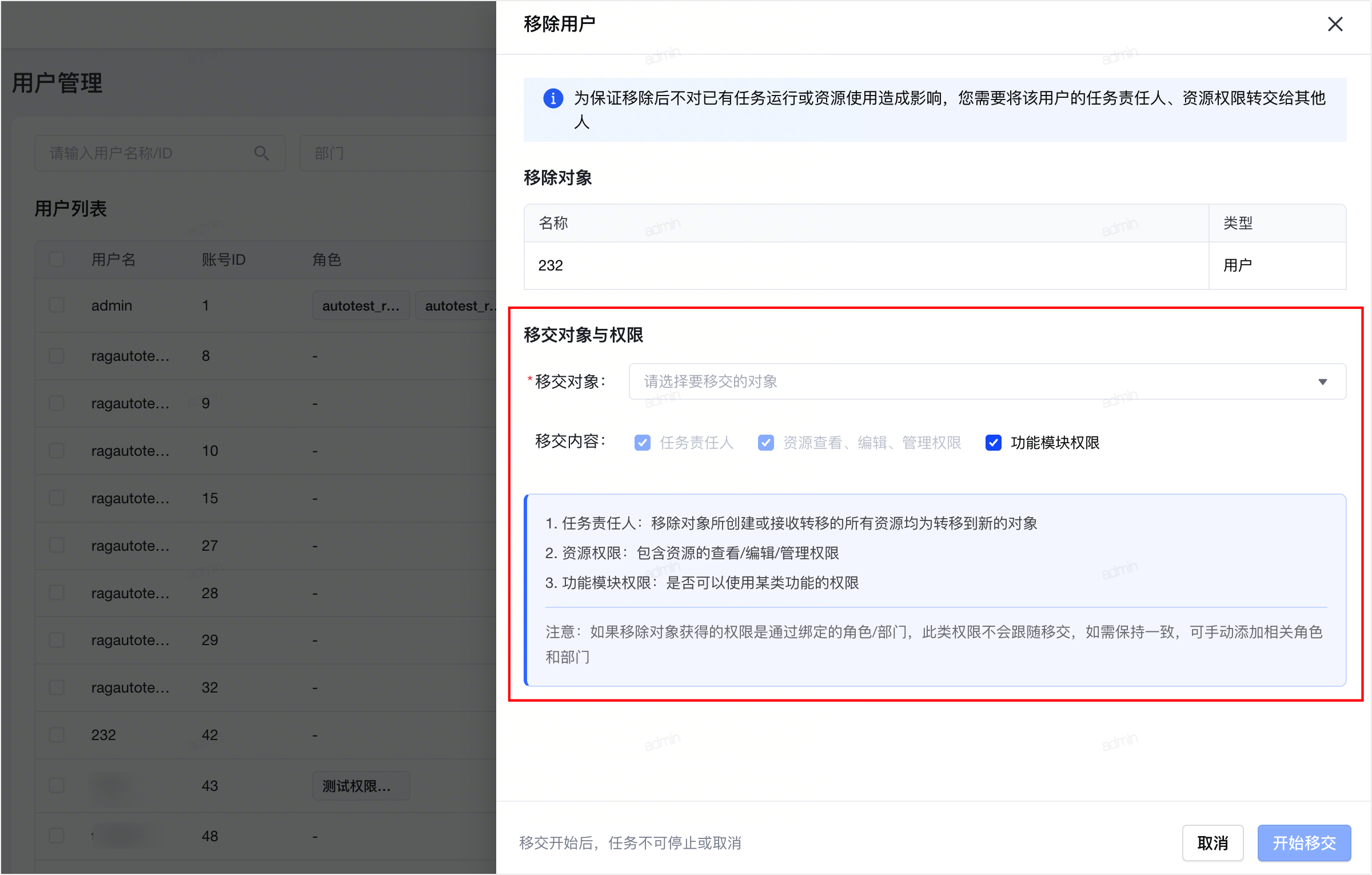Select the checkbox for user admin row
This screenshot has width=1372, height=875.
(57, 305)
